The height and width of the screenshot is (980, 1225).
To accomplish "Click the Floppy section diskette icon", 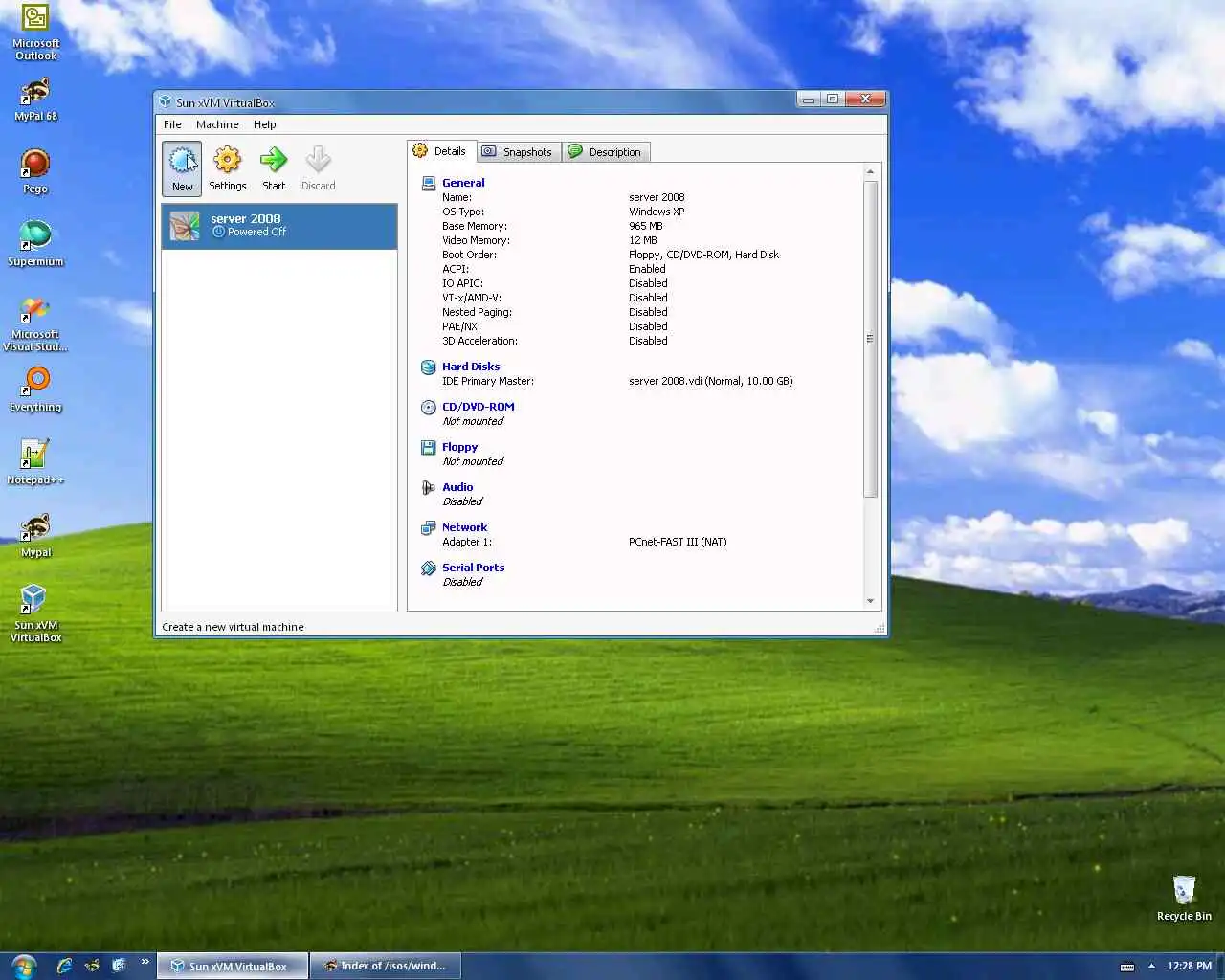I will [429, 447].
